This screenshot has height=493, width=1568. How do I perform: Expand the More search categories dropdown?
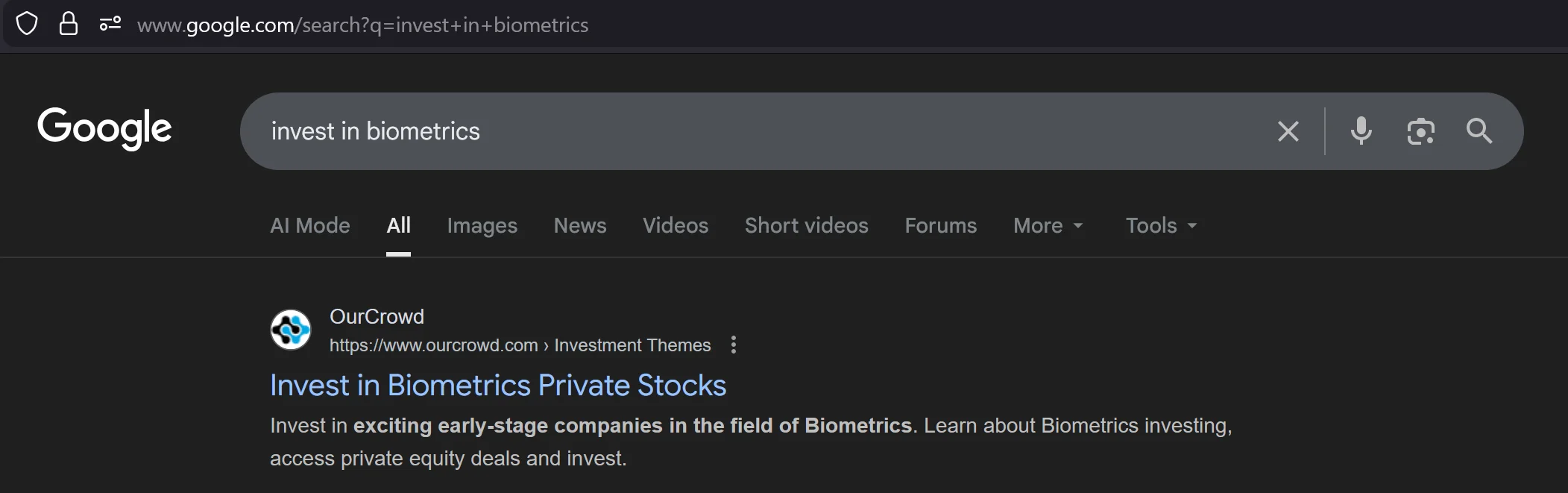pos(1048,225)
